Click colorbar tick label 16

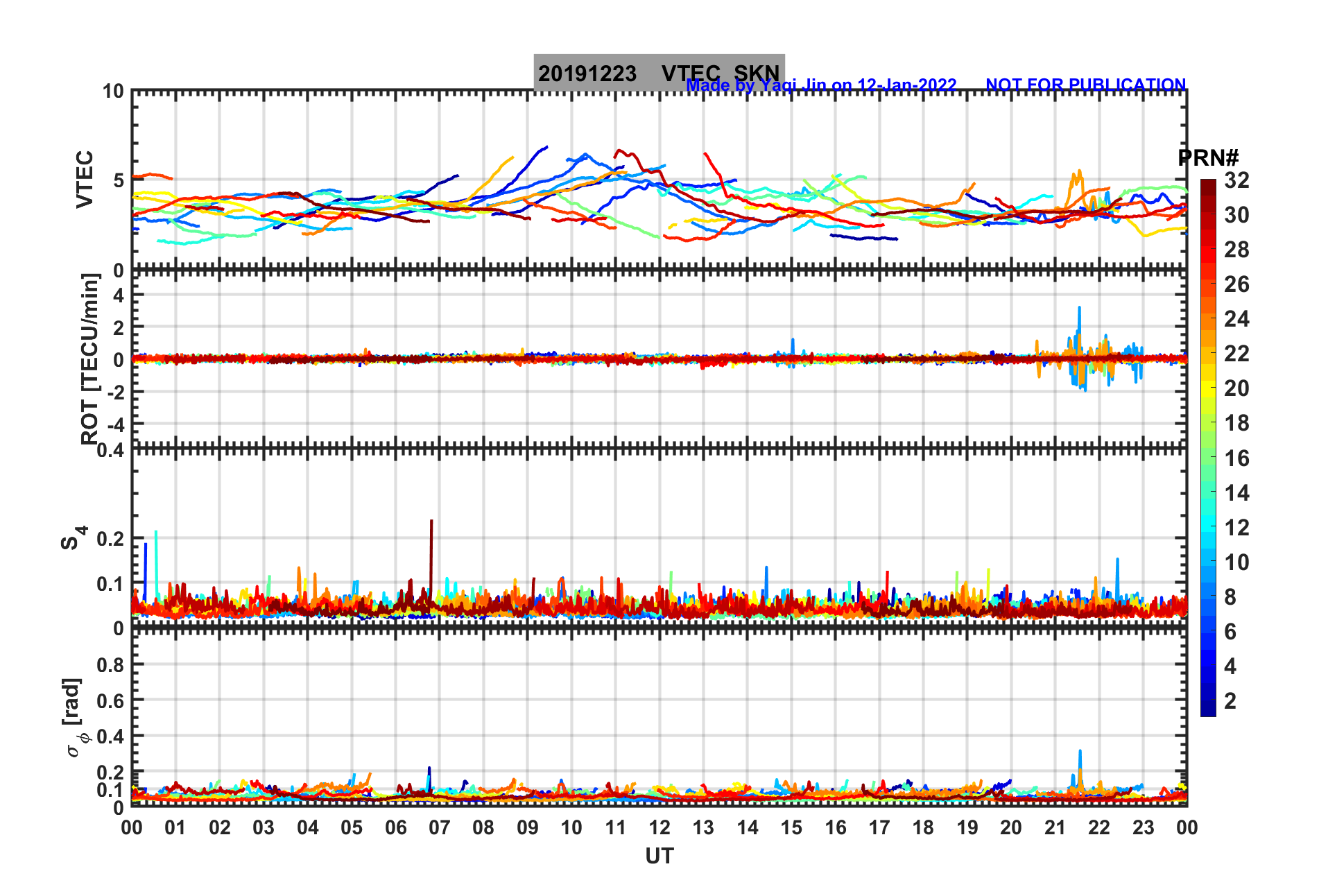1236,458
